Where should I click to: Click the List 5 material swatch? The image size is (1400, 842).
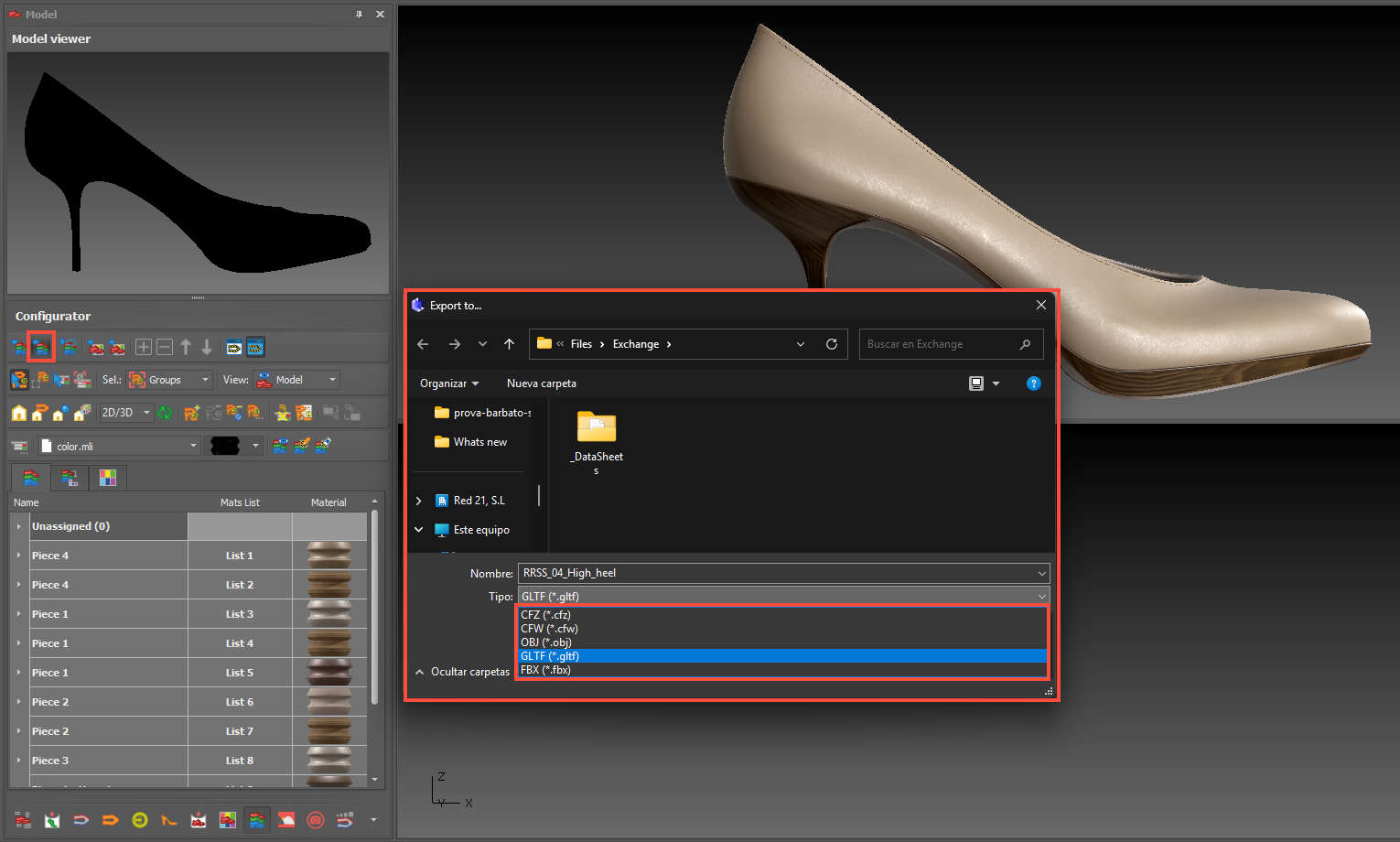point(328,673)
